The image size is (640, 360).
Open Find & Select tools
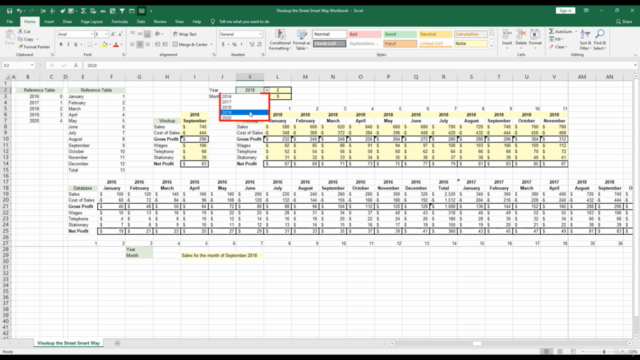(600, 40)
